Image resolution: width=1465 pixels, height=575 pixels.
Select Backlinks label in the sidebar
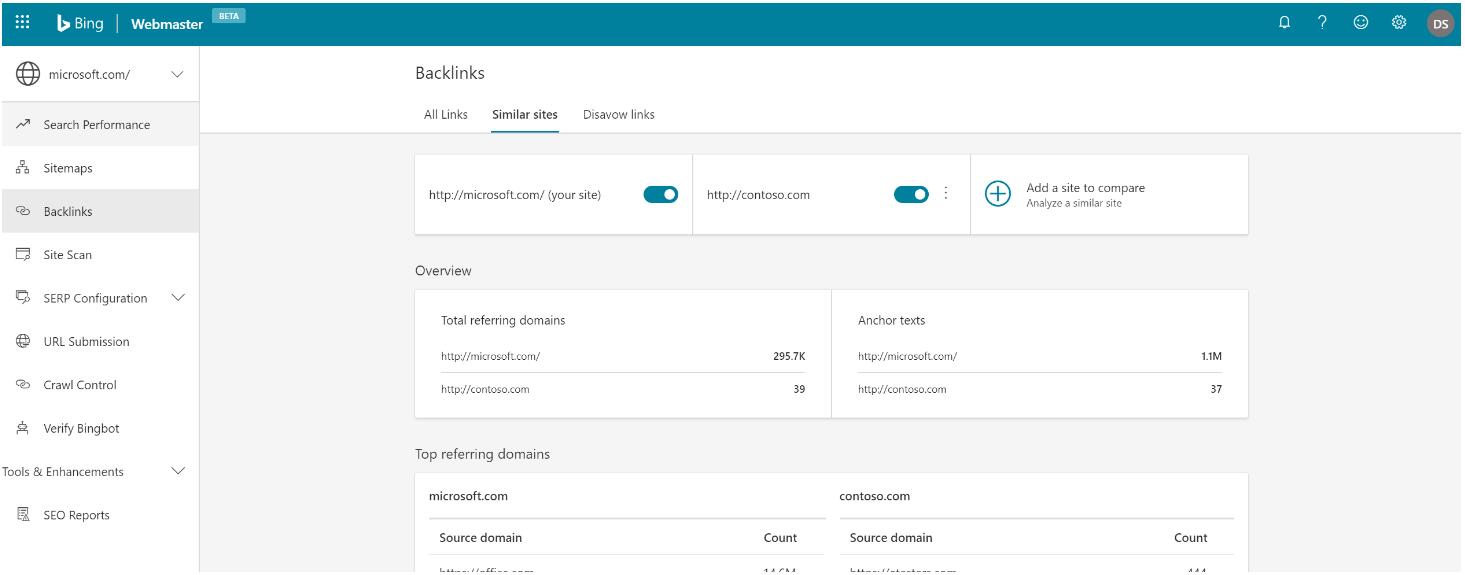coord(68,212)
